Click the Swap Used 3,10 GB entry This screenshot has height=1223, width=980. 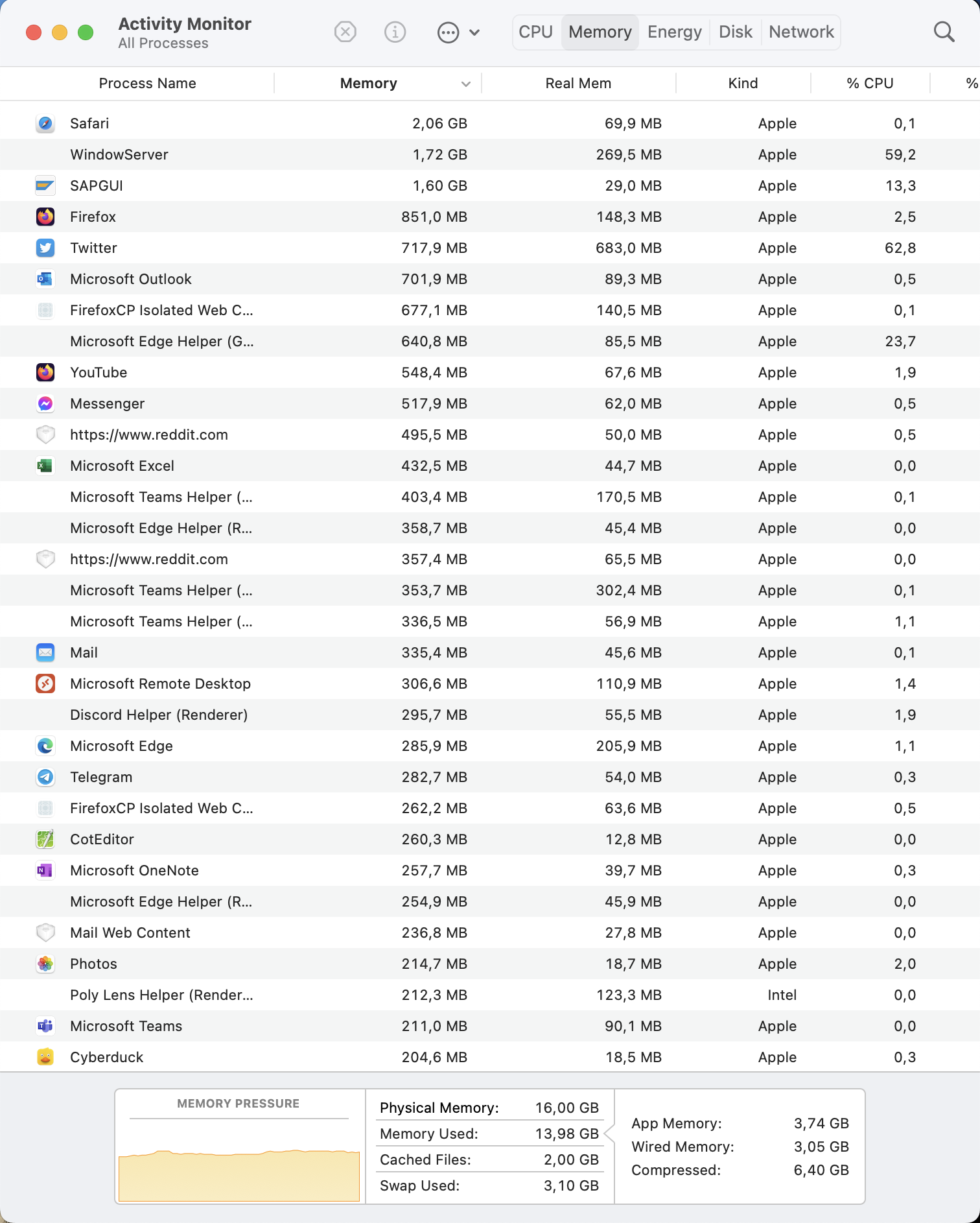pos(490,1185)
